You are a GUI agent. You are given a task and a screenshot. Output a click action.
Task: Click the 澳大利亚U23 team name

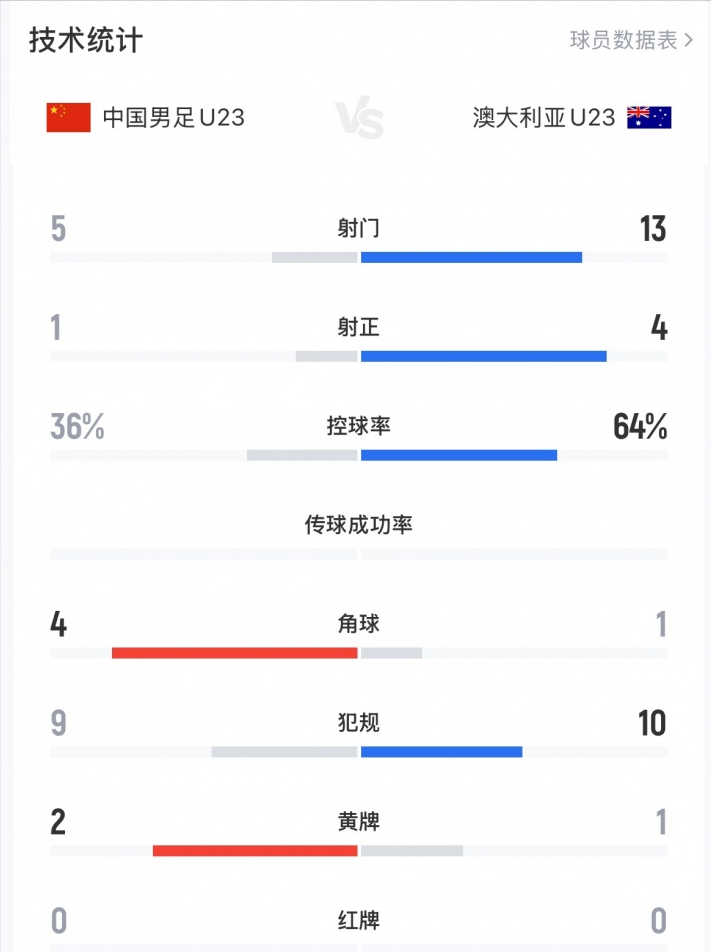pos(544,118)
